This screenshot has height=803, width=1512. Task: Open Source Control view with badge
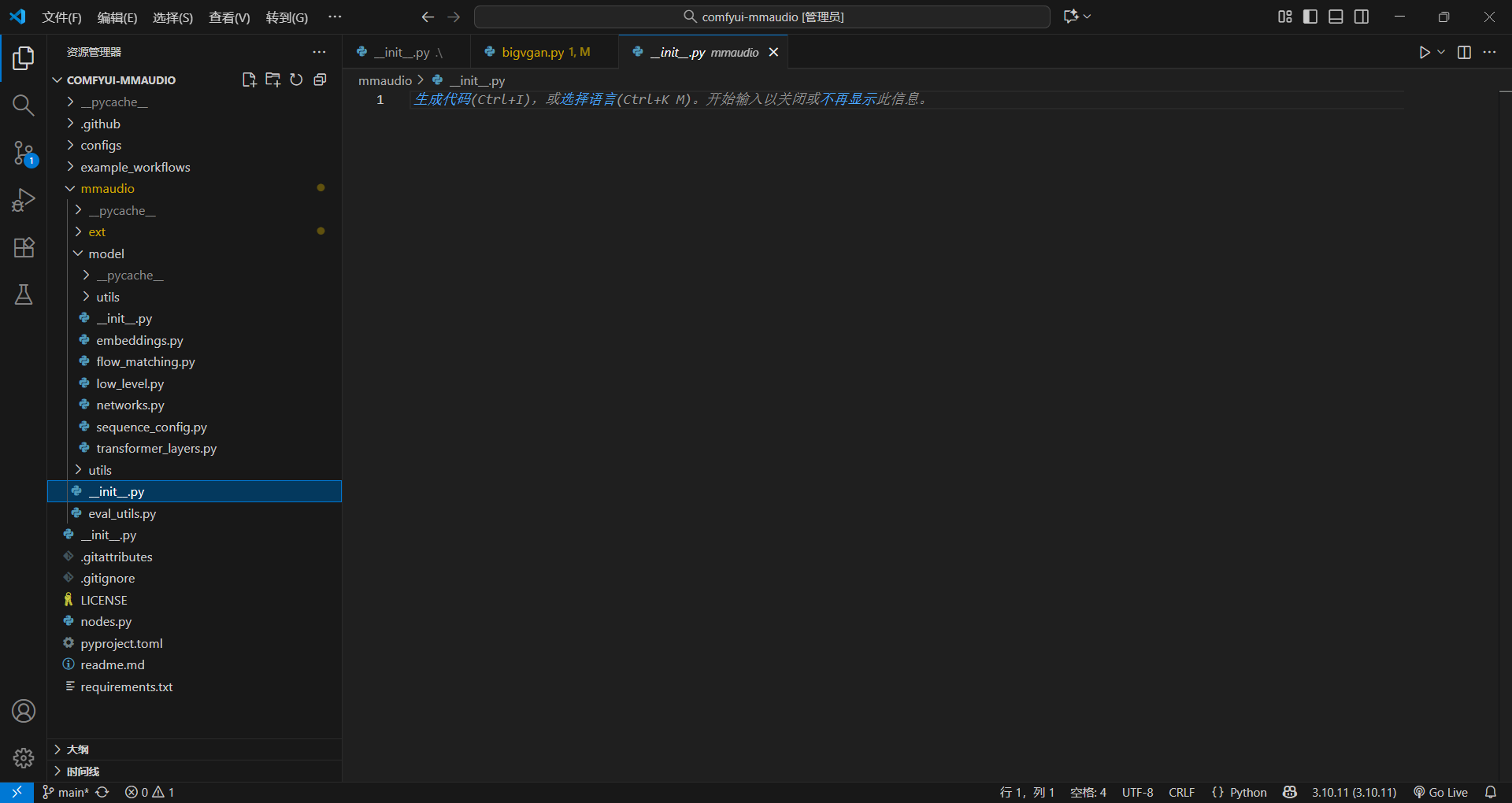click(x=24, y=153)
